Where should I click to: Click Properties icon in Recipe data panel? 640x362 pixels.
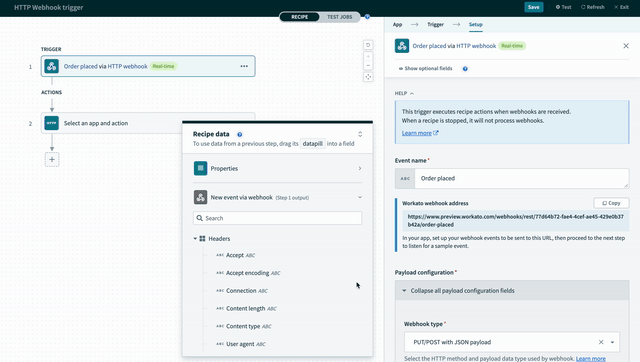200,168
